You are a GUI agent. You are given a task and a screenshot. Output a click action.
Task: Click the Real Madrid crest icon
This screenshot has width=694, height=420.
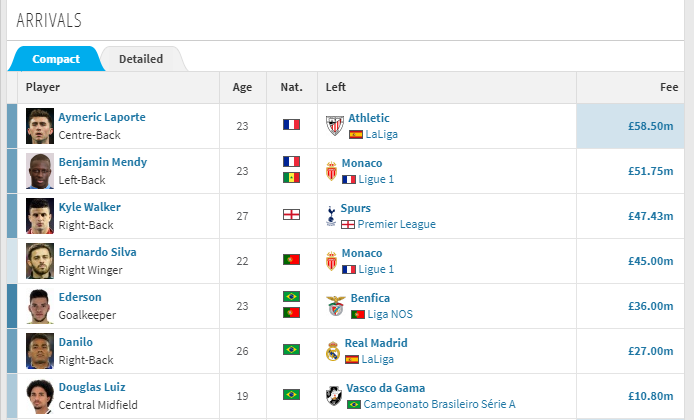333,351
